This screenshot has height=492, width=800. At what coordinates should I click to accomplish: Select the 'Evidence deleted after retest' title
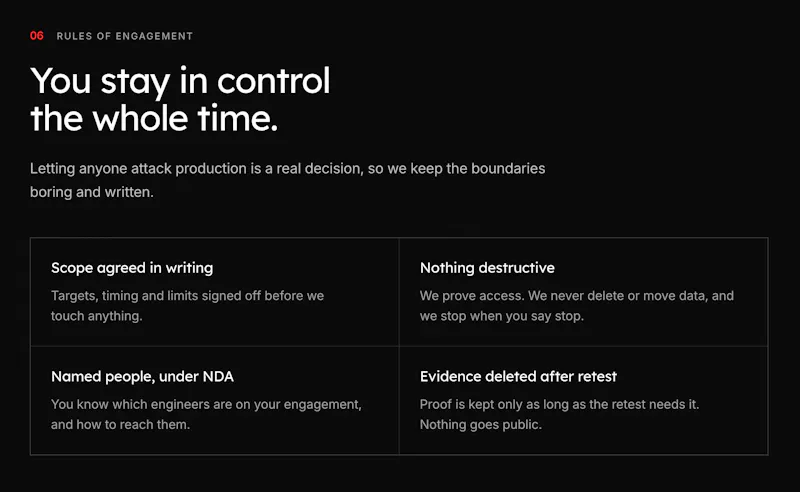(518, 377)
